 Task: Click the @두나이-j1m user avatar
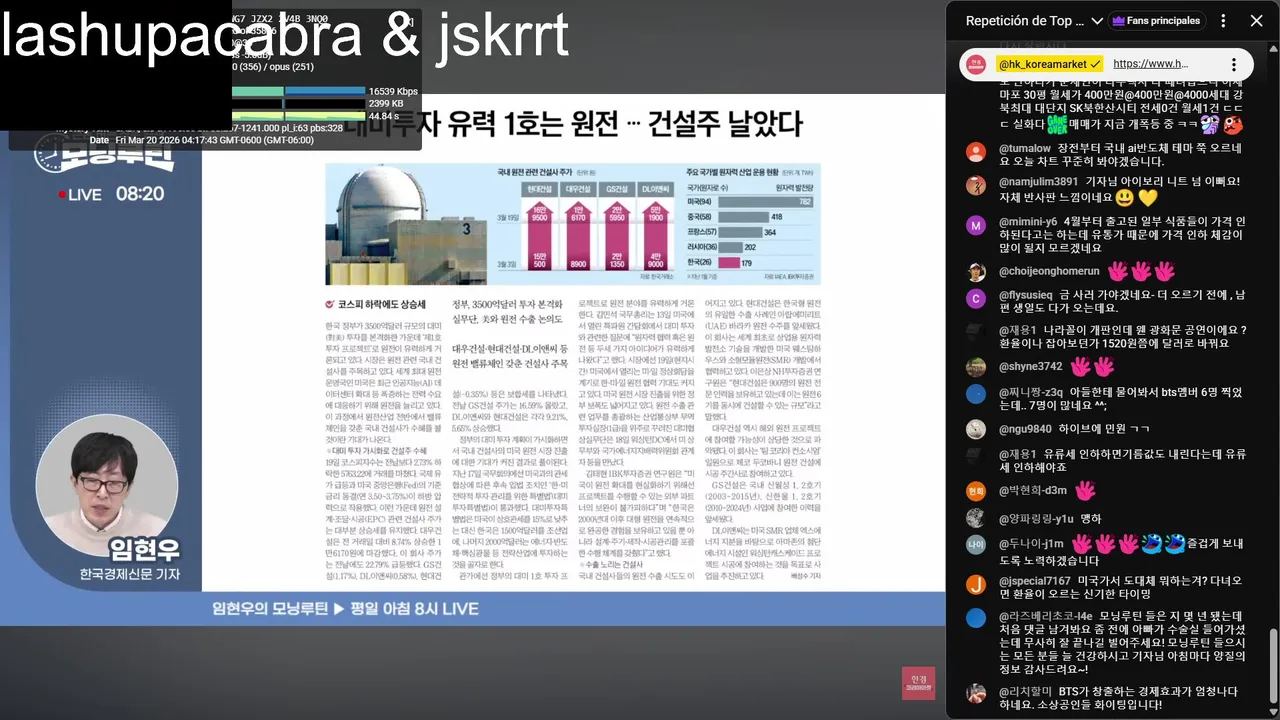click(976, 545)
